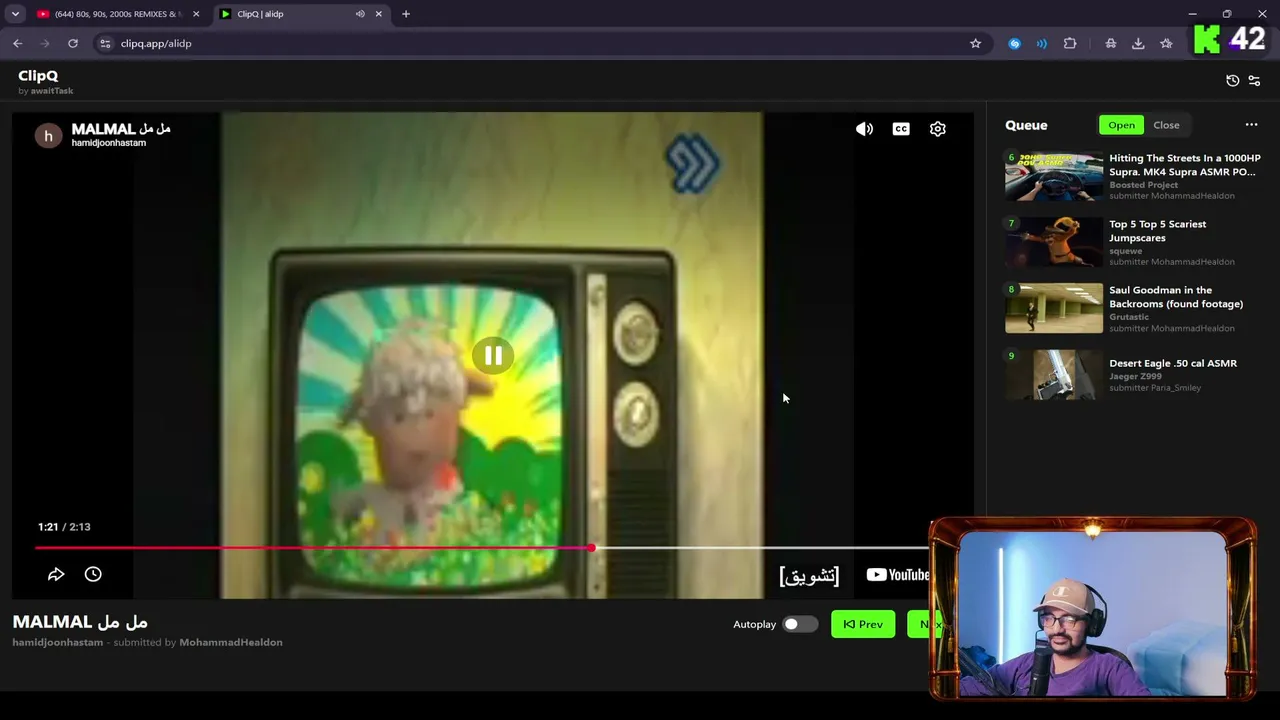Go forward with the browser forward arrow
Viewport: 1280px width, 720px height.
45,43
